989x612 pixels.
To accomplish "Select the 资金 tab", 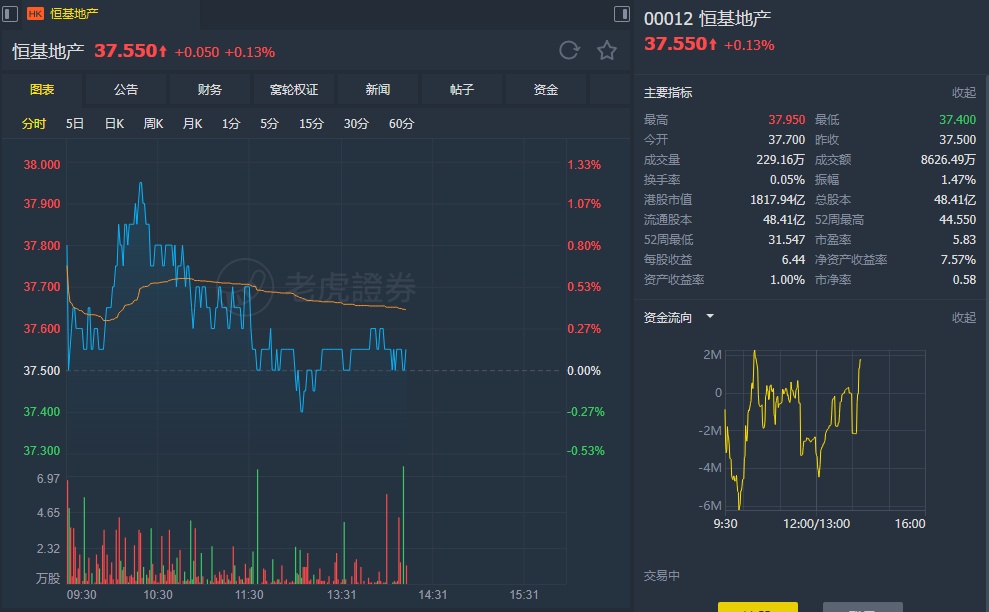I will coord(546,90).
